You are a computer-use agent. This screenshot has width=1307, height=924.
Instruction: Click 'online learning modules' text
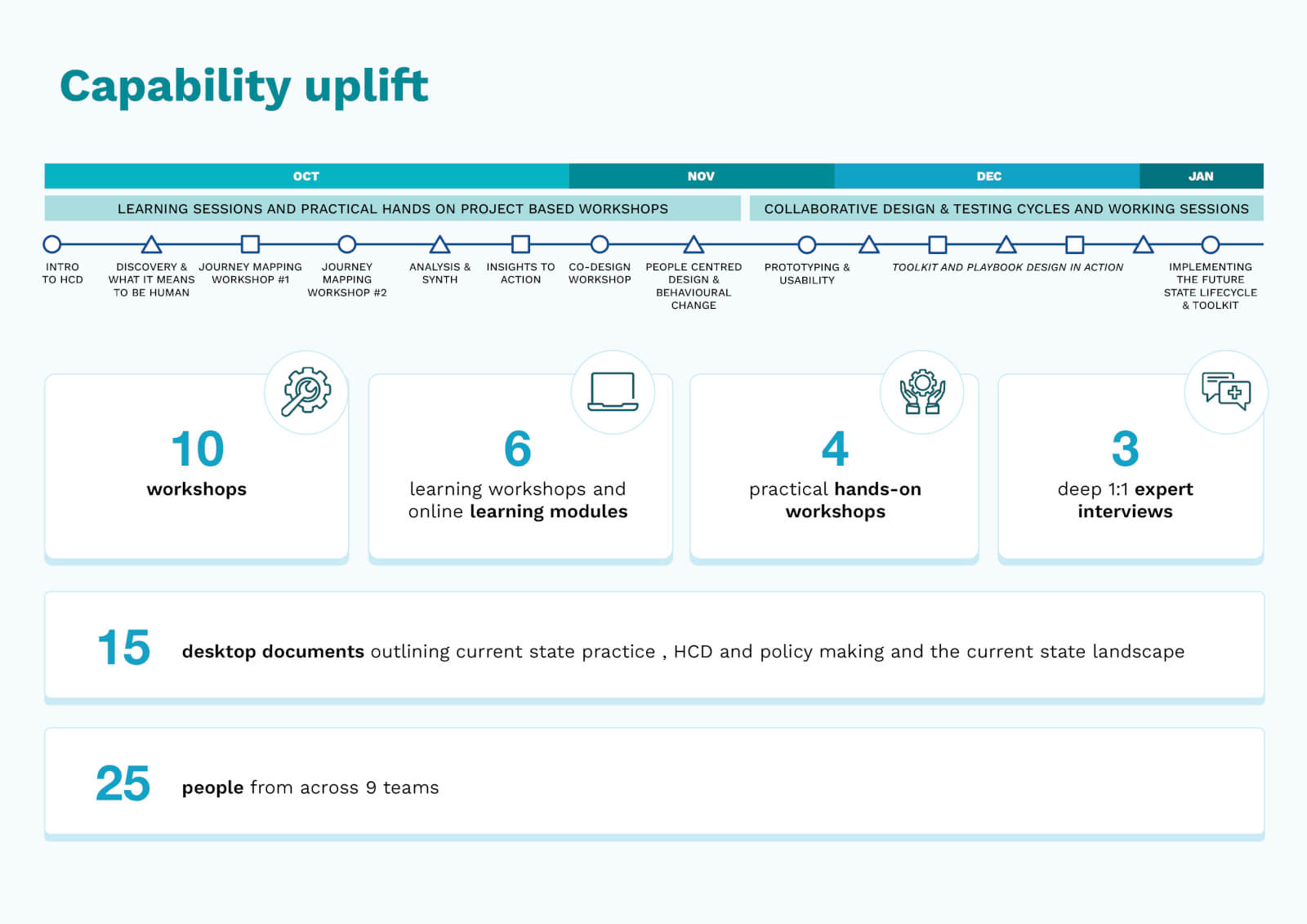518,511
